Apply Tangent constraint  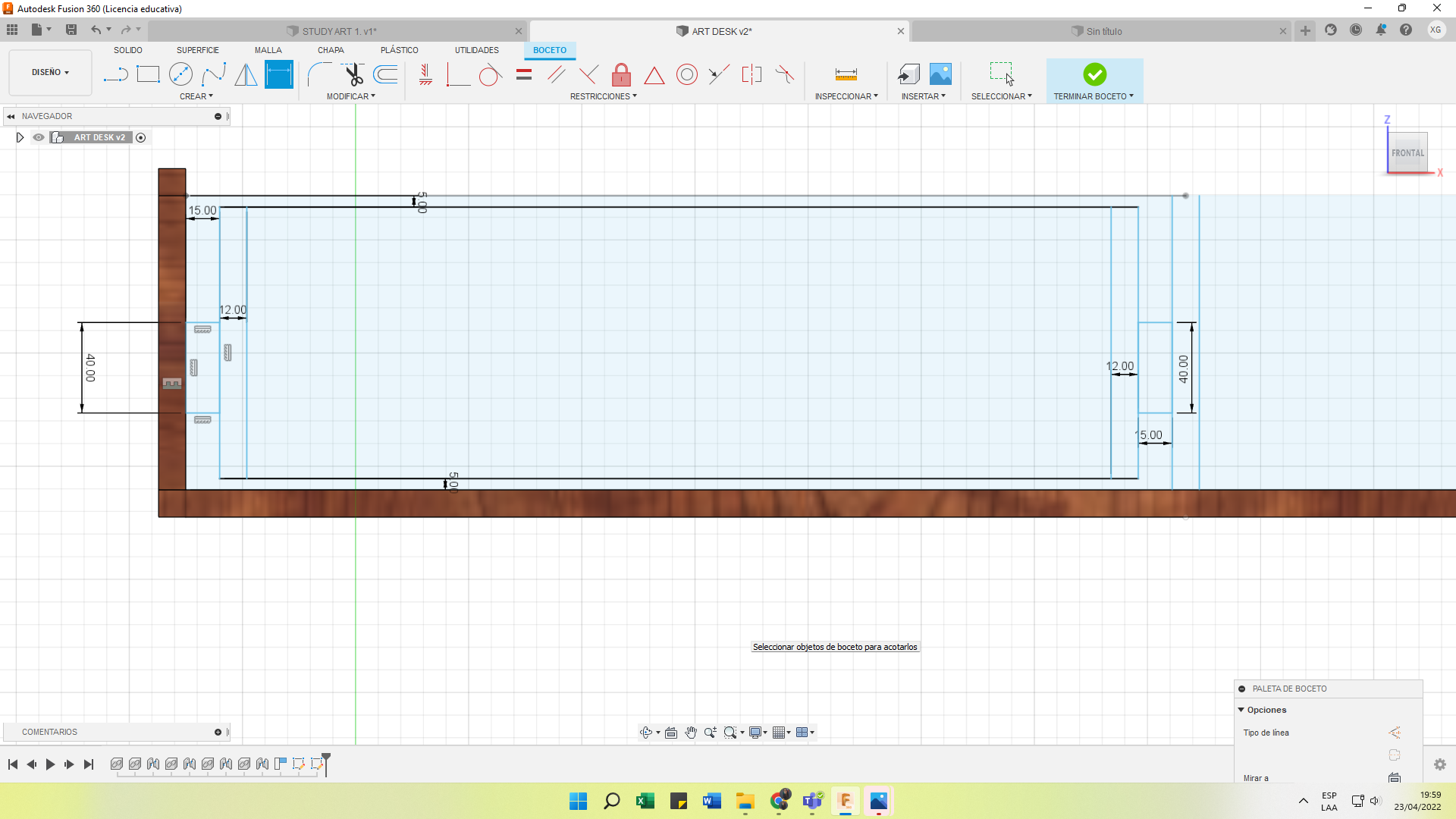pyautogui.click(x=491, y=74)
